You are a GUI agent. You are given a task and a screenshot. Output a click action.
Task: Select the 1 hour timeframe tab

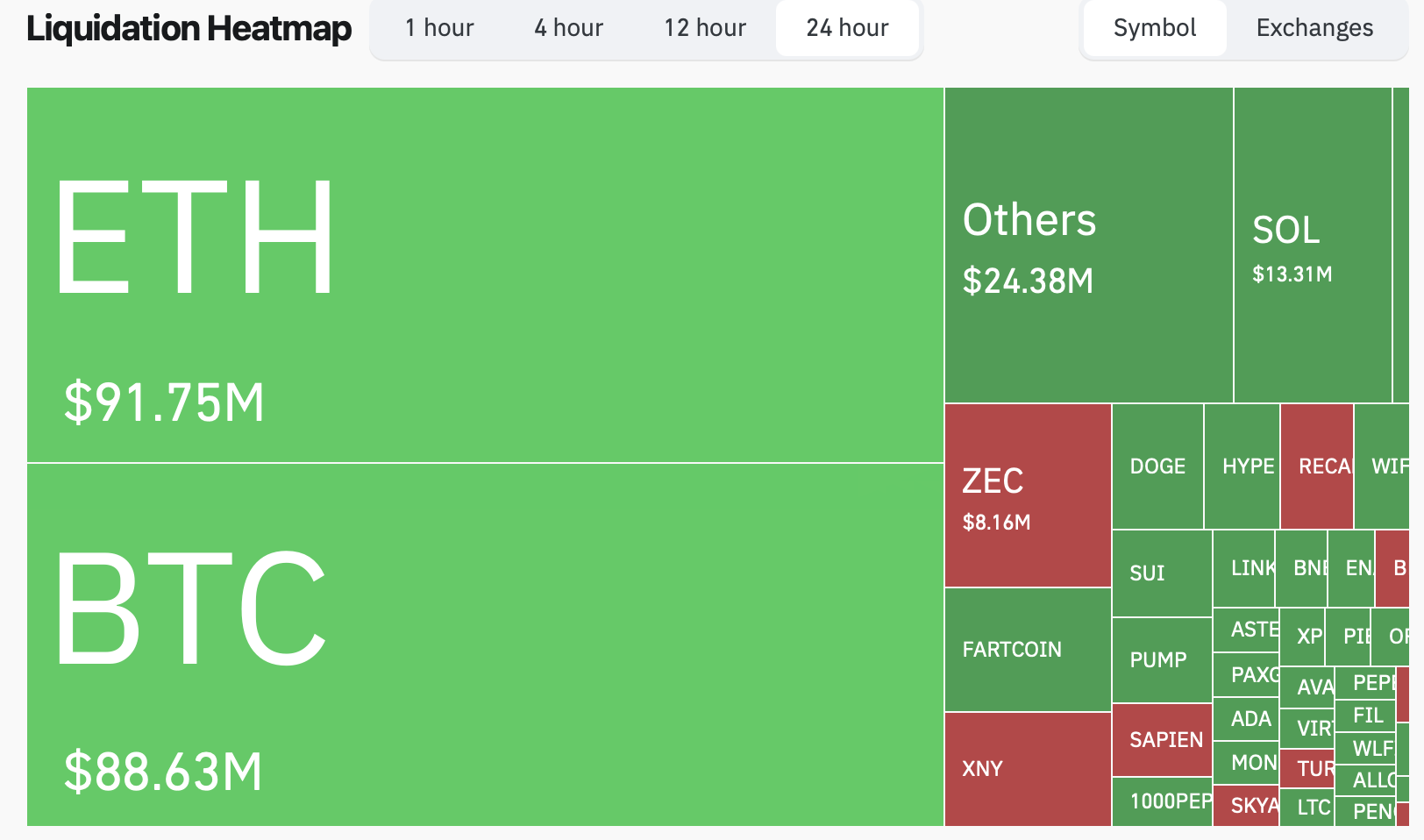click(439, 28)
